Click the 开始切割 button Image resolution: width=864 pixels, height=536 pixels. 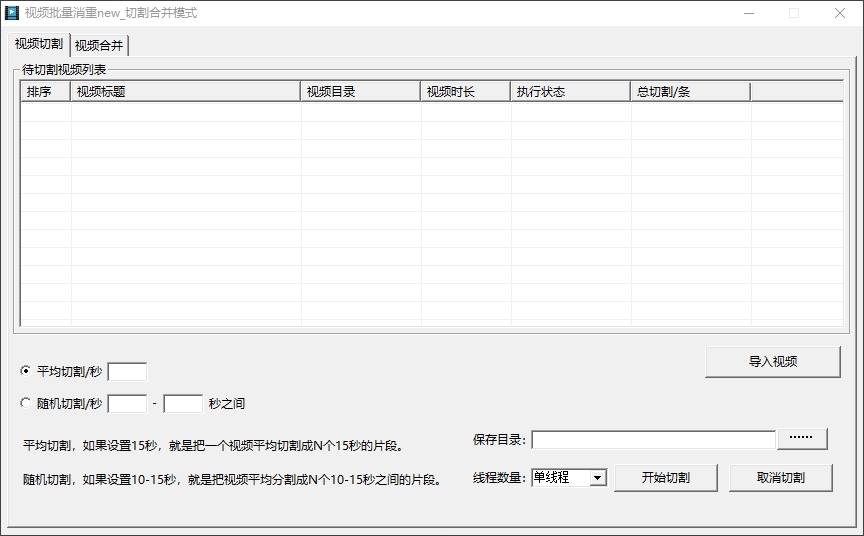pos(666,478)
